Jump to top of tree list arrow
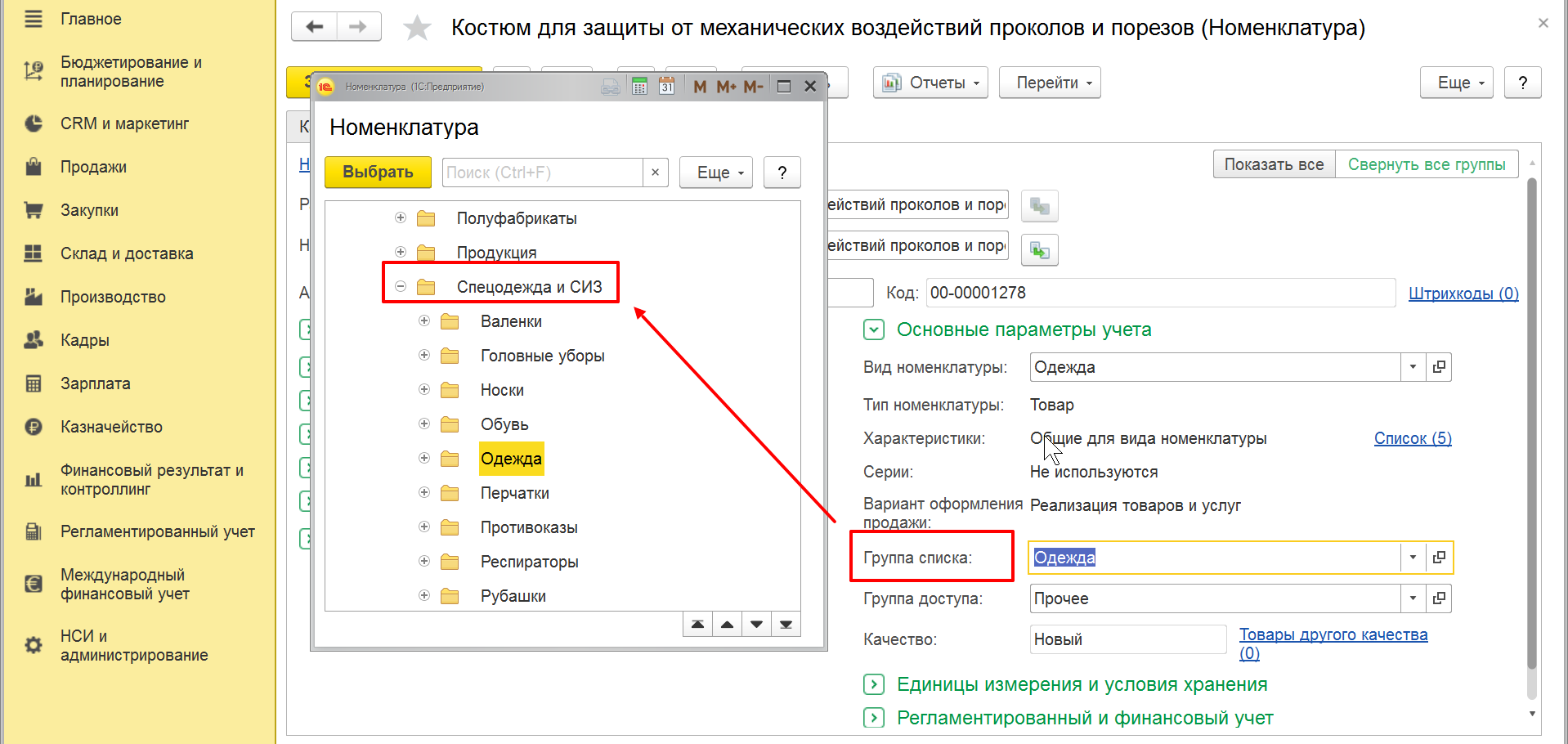 point(697,625)
